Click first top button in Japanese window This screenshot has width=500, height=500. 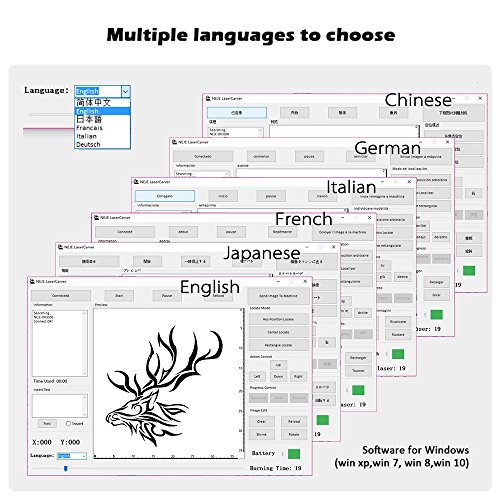coord(89,261)
